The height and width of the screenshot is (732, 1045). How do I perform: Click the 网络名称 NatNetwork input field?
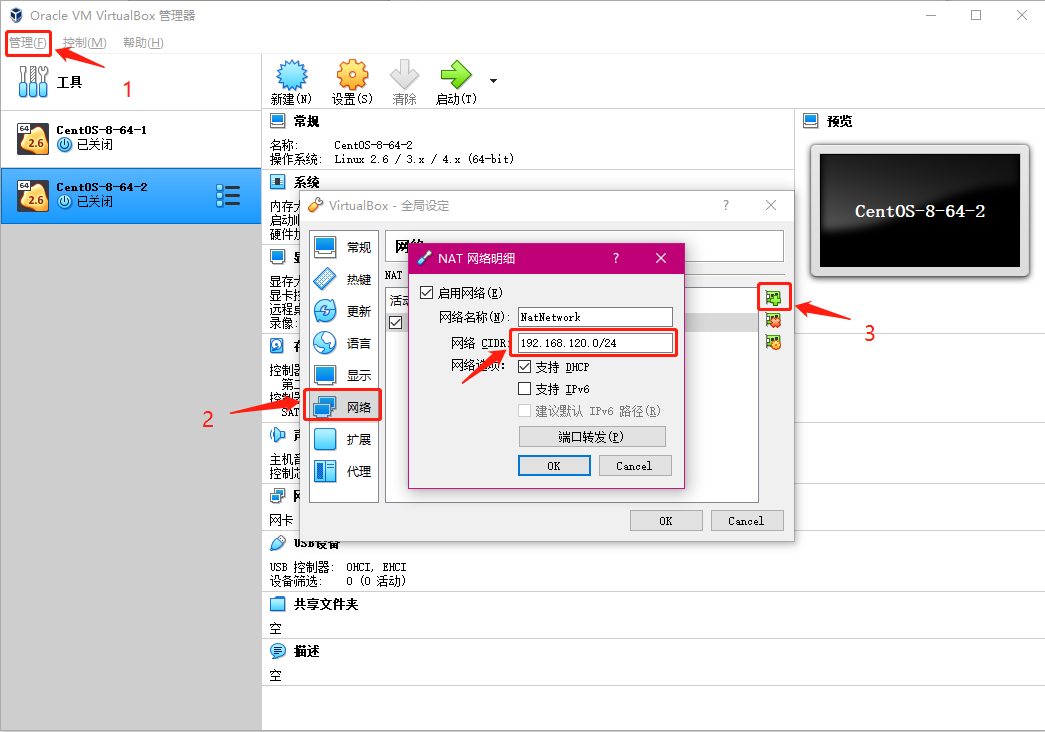tap(595, 317)
